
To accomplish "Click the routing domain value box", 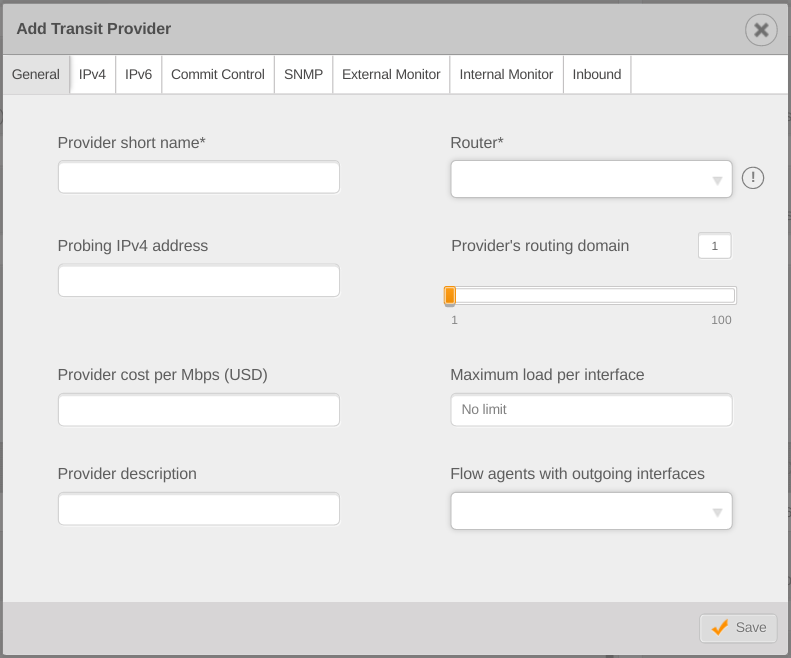I will pos(714,246).
